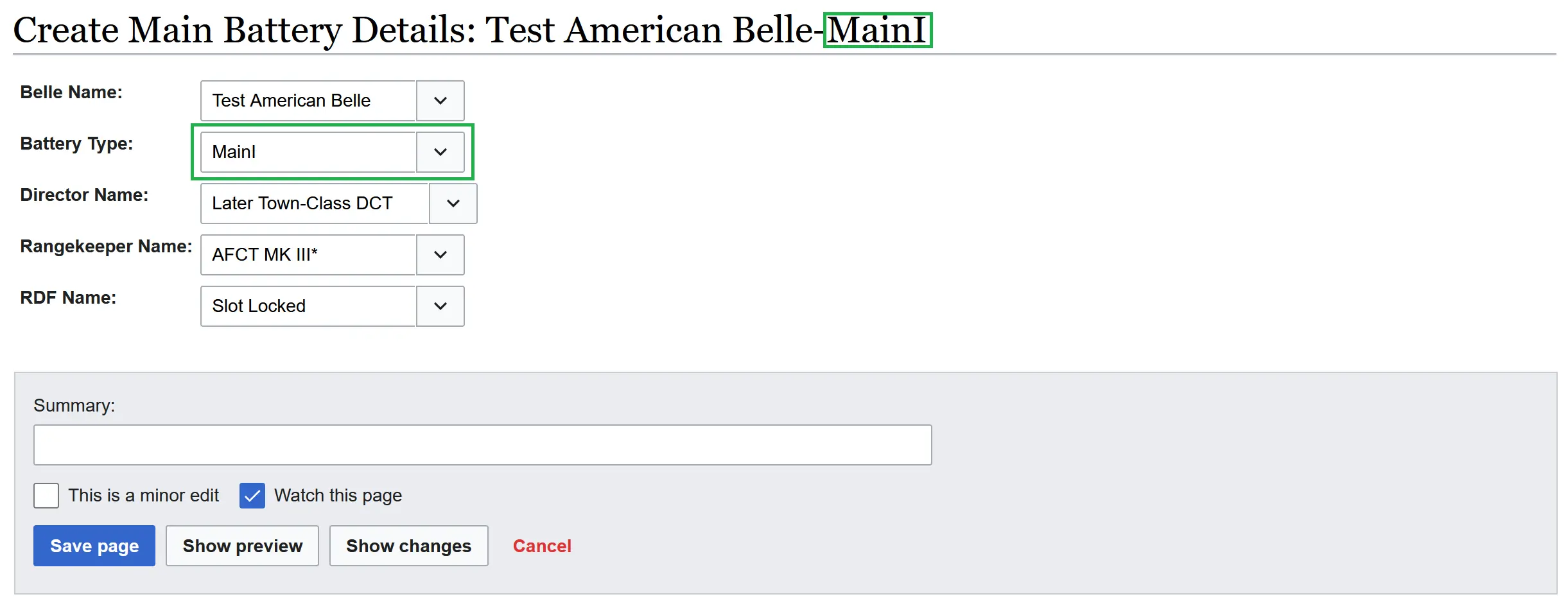Open the 'MainI' battery type combo box
This screenshot has height=608, width=1568.
tap(308, 152)
